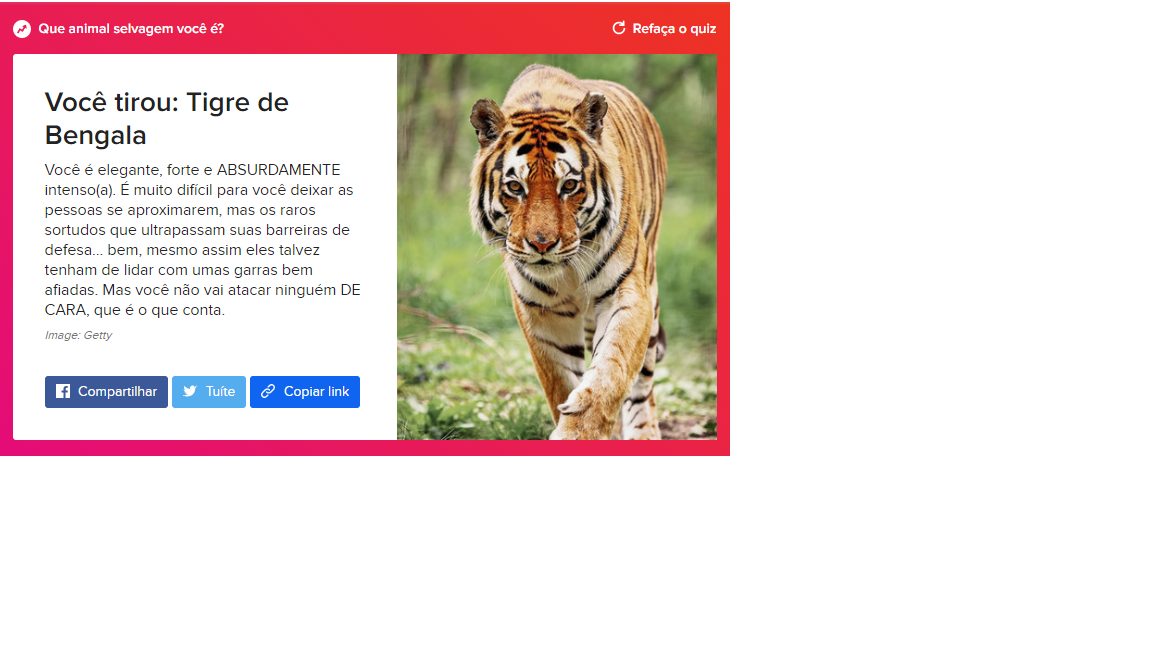Click the white result card background
This screenshot has width=1152, height=648.
205,247
